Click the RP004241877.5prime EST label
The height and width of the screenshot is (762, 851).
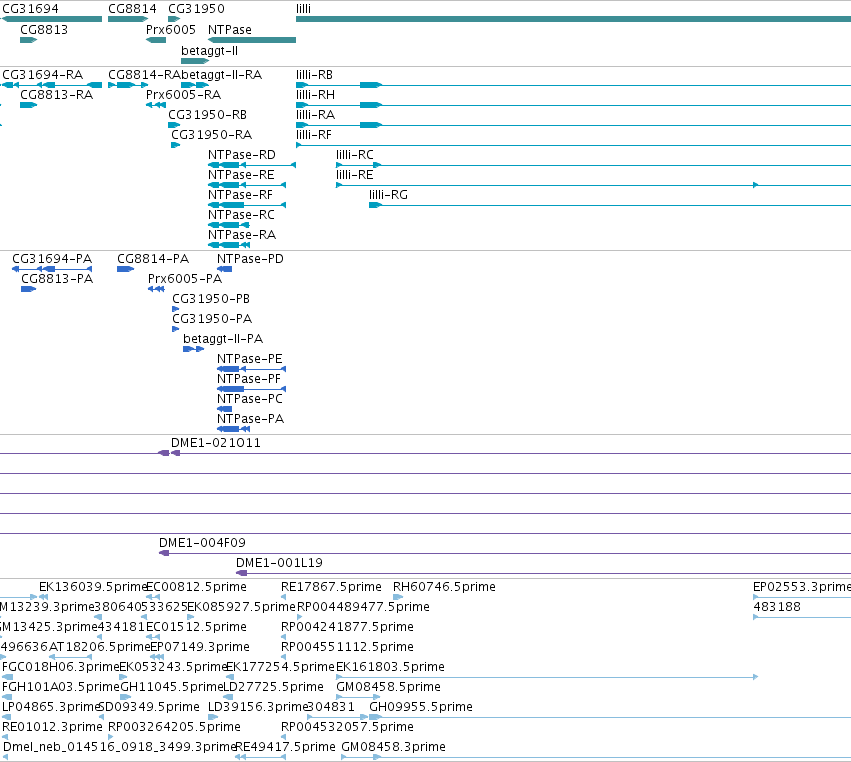click(x=347, y=626)
